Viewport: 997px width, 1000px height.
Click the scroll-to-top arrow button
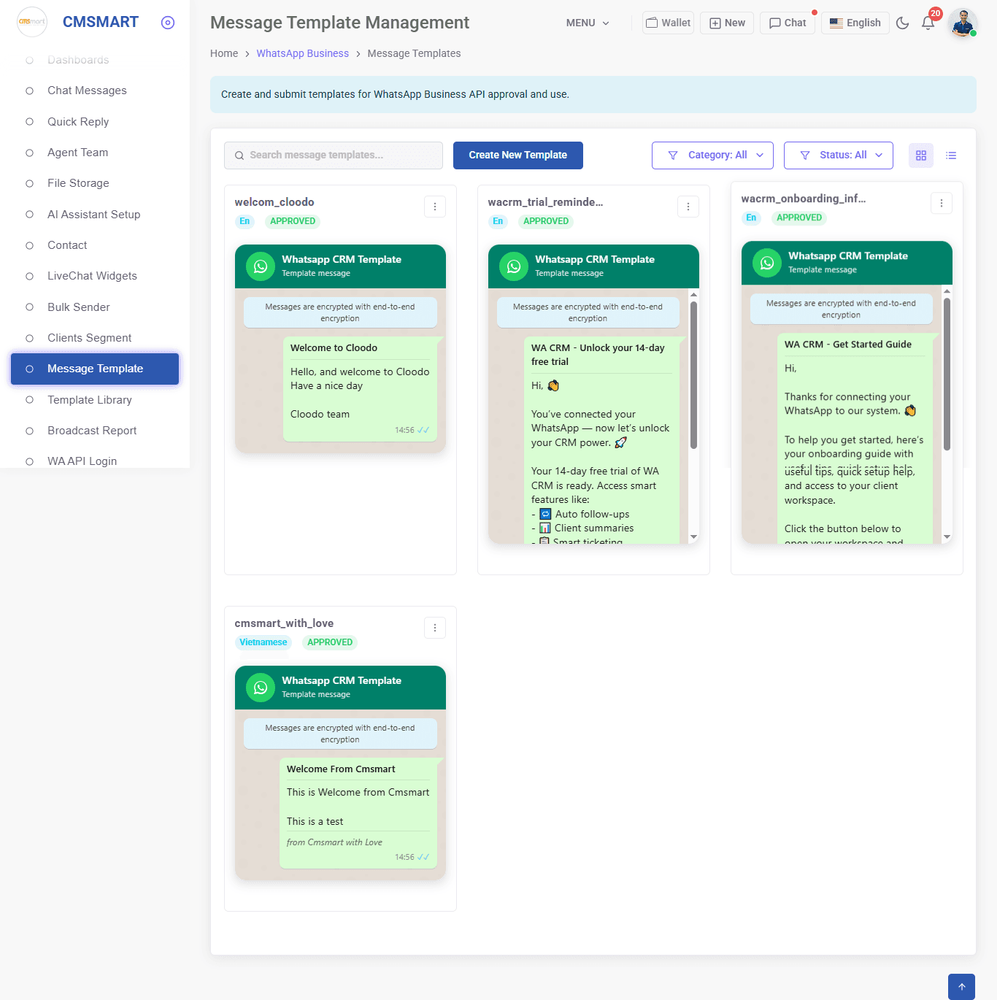(961, 986)
